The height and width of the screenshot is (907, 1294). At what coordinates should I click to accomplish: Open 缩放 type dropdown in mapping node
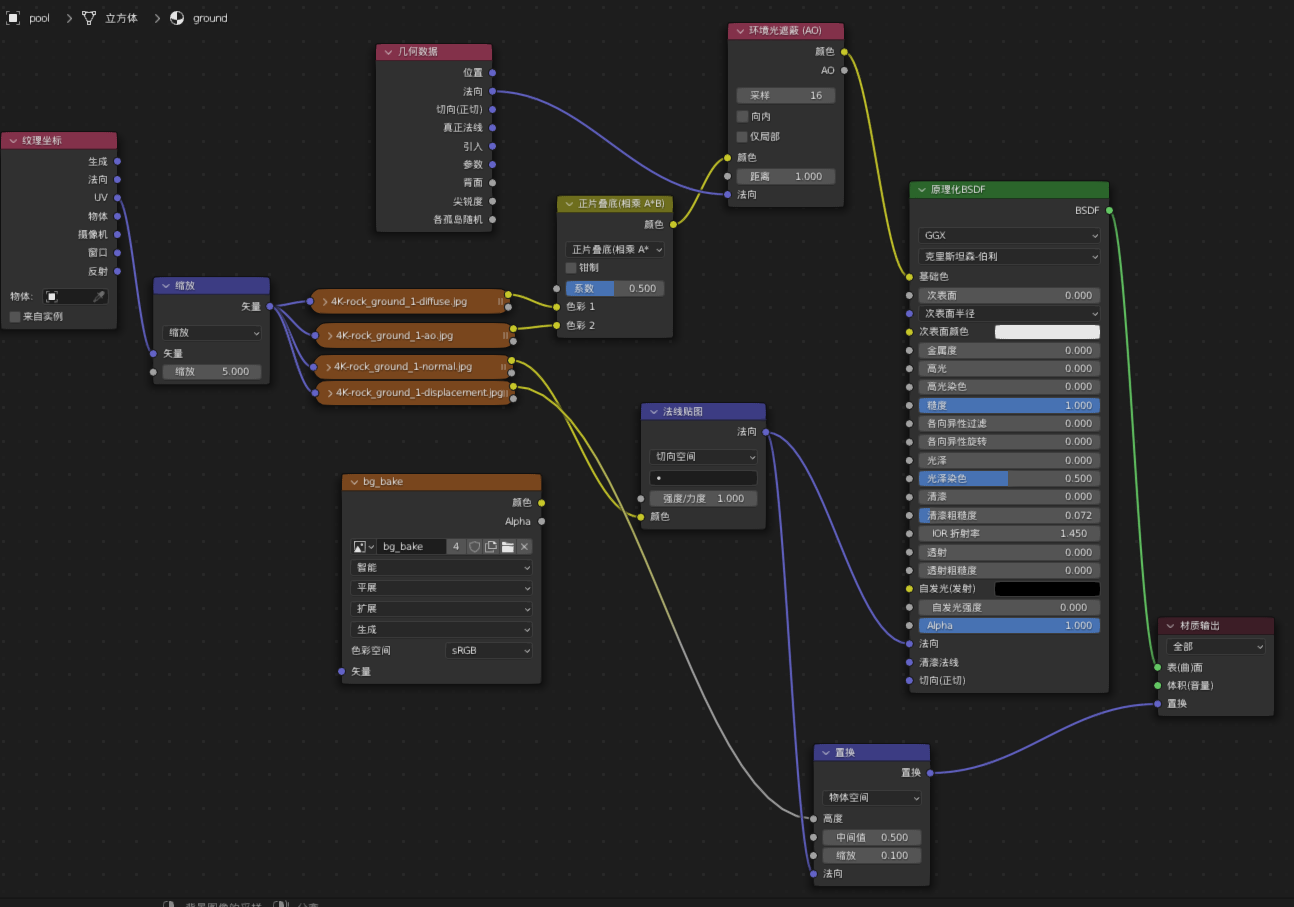(211, 333)
